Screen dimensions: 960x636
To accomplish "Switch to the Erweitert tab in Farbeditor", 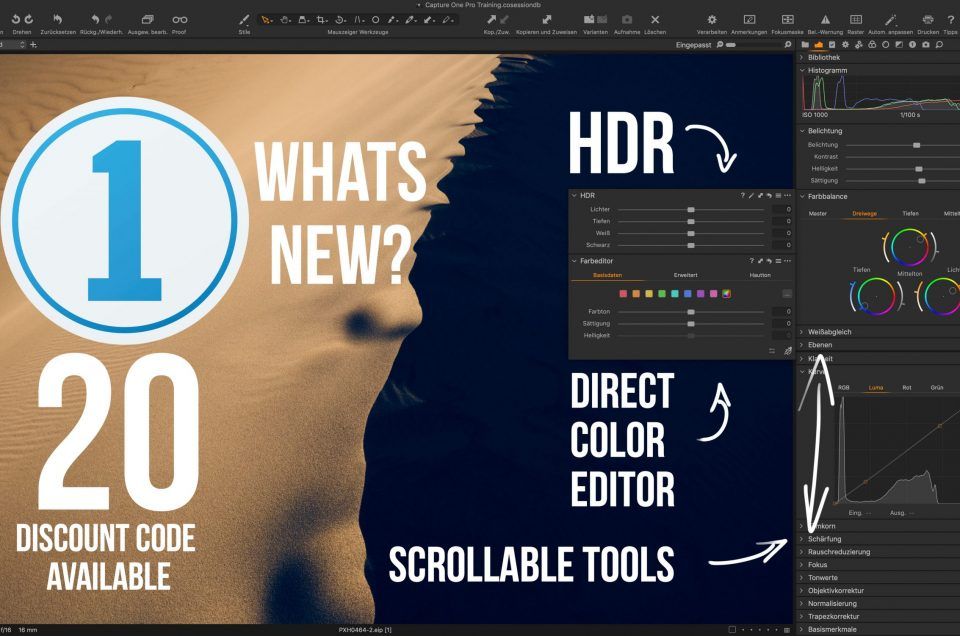I will (685, 275).
